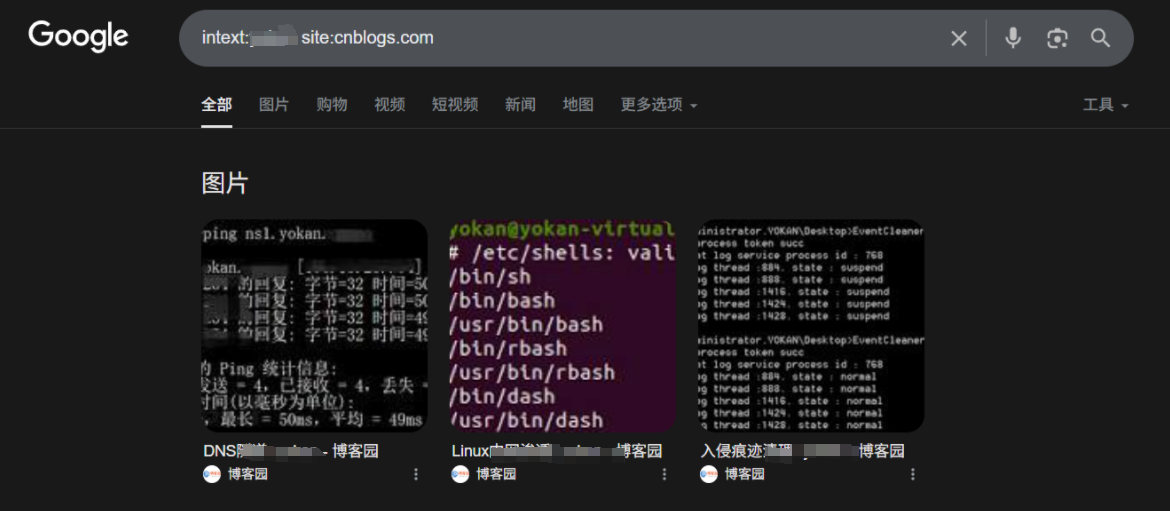Open the 工具 dropdown
The image size is (1170, 511).
(x=1105, y=105)
